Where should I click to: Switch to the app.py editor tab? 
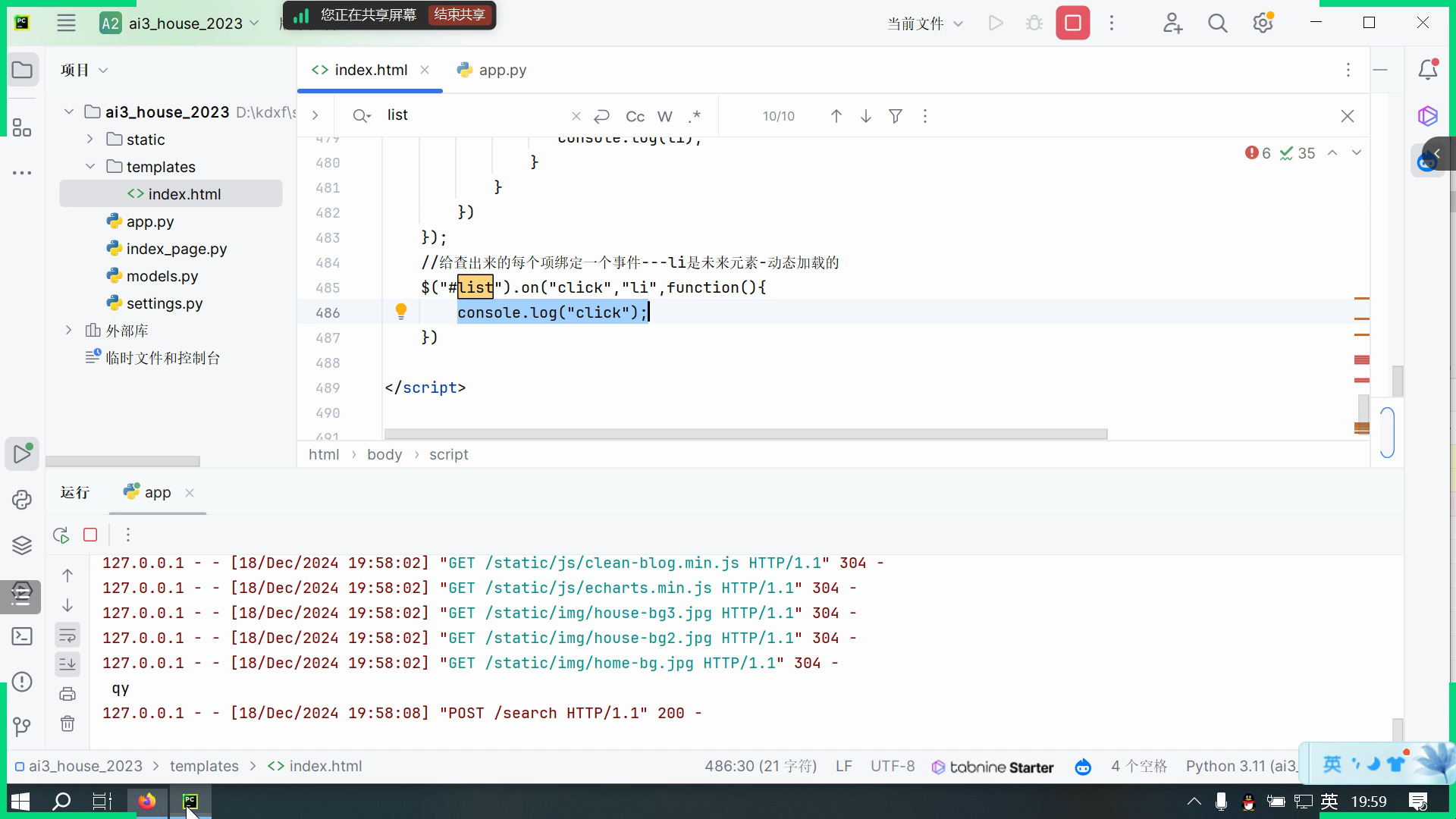491,70
